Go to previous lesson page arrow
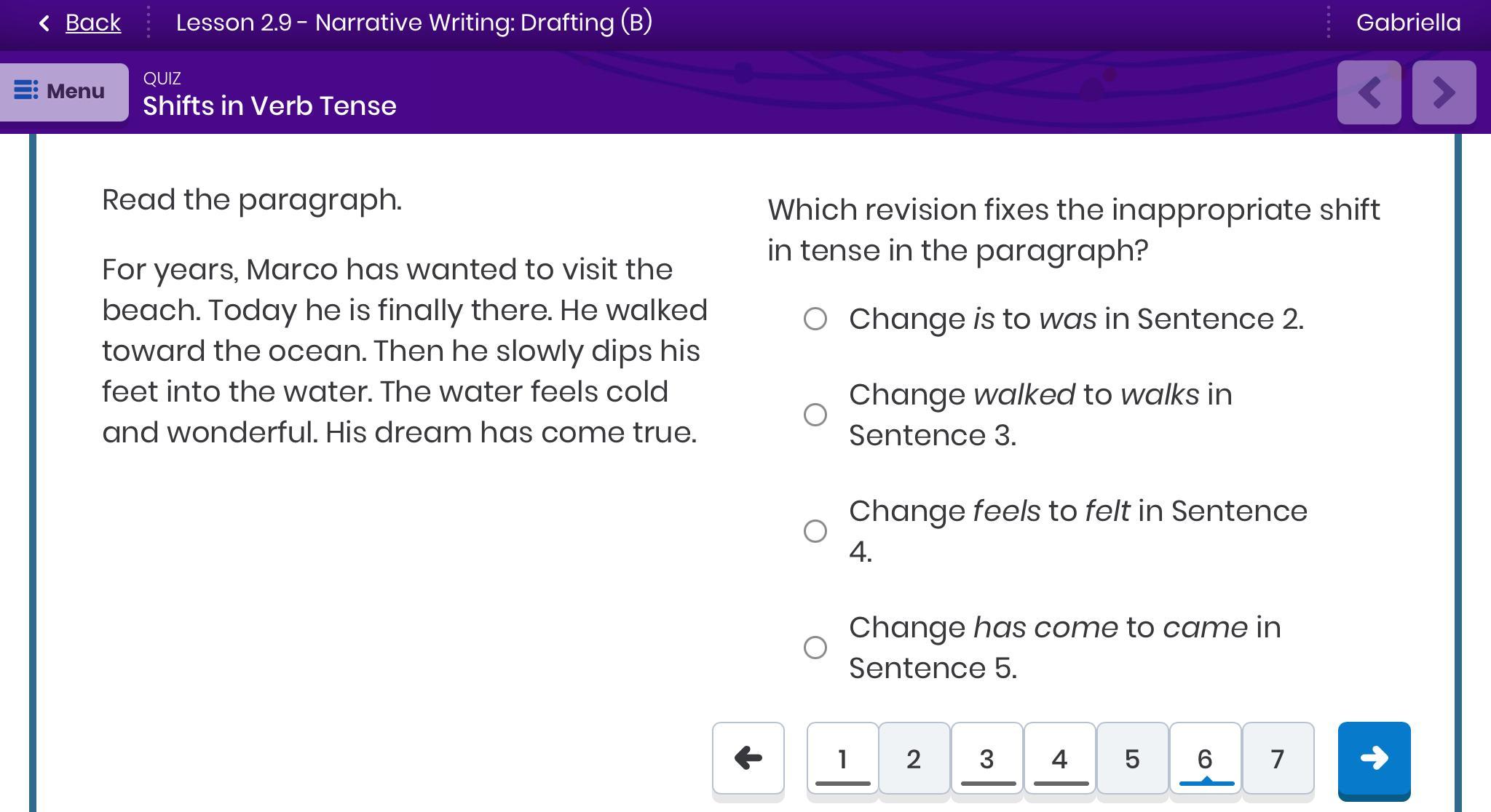The height and width of the screenshot is (812, 1491). (x=1369, y=92)
